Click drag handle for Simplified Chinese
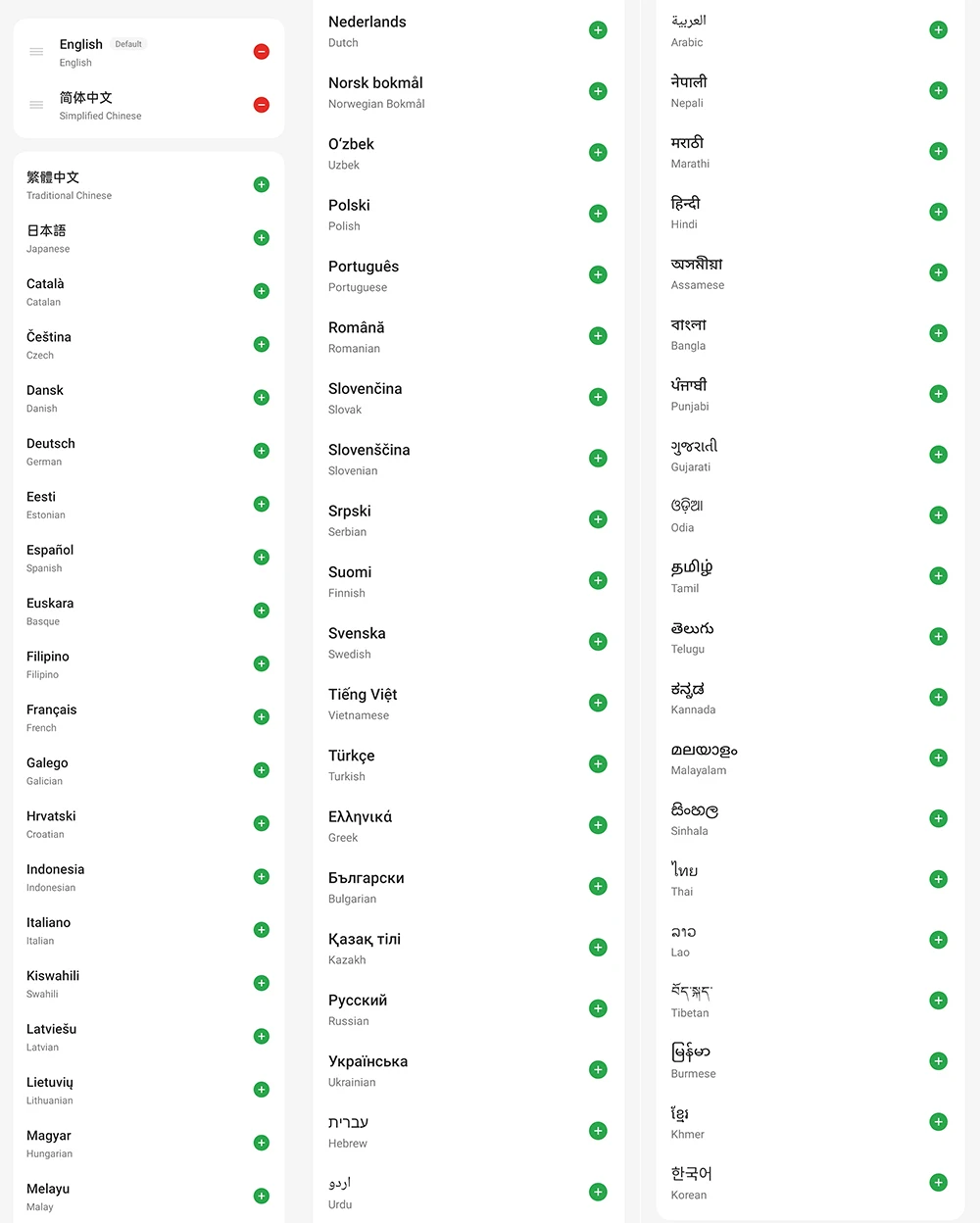The image size is (980, 1223). click(x=36, y=105)
